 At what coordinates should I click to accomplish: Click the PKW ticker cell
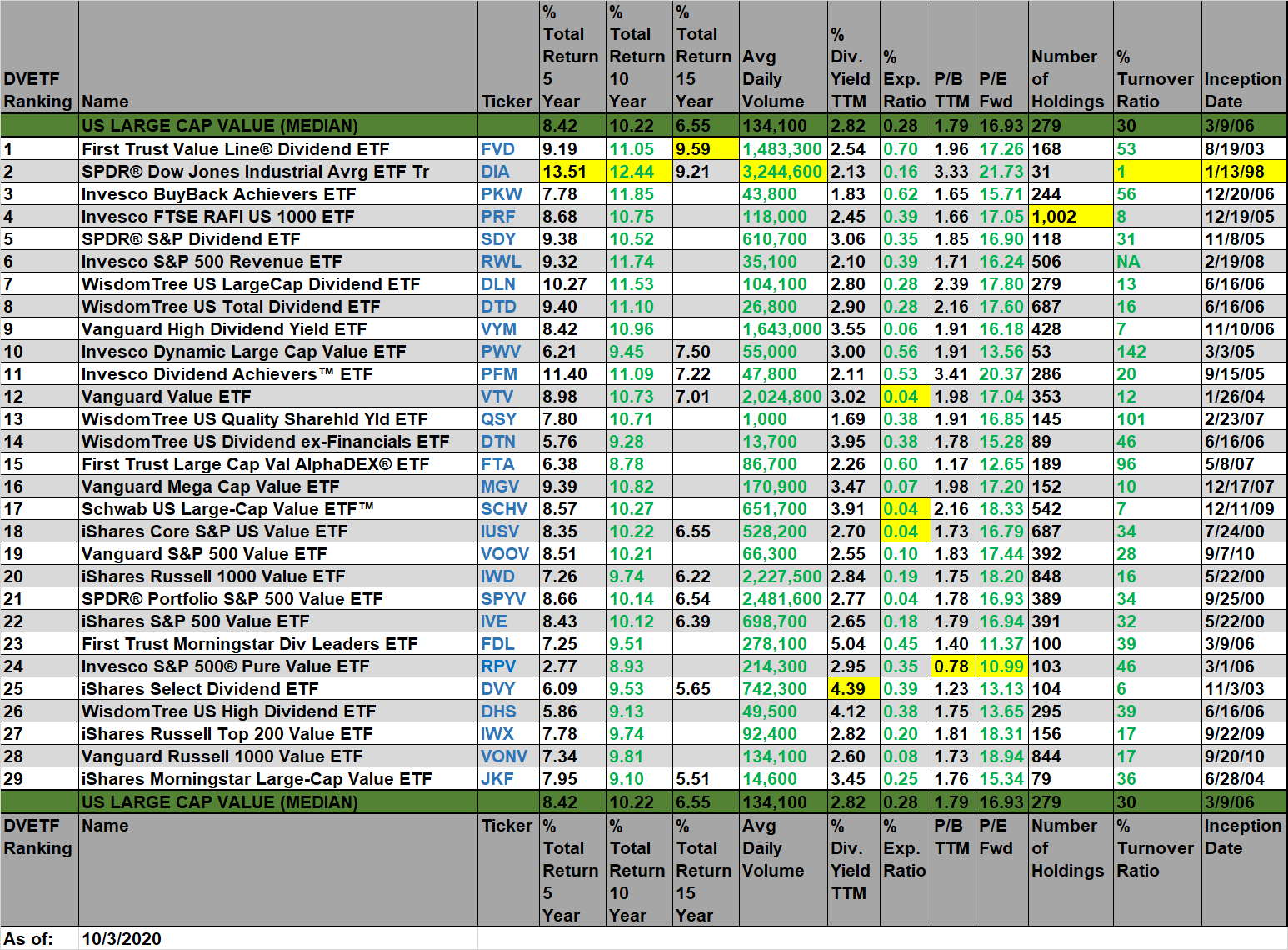pos(508,194)
